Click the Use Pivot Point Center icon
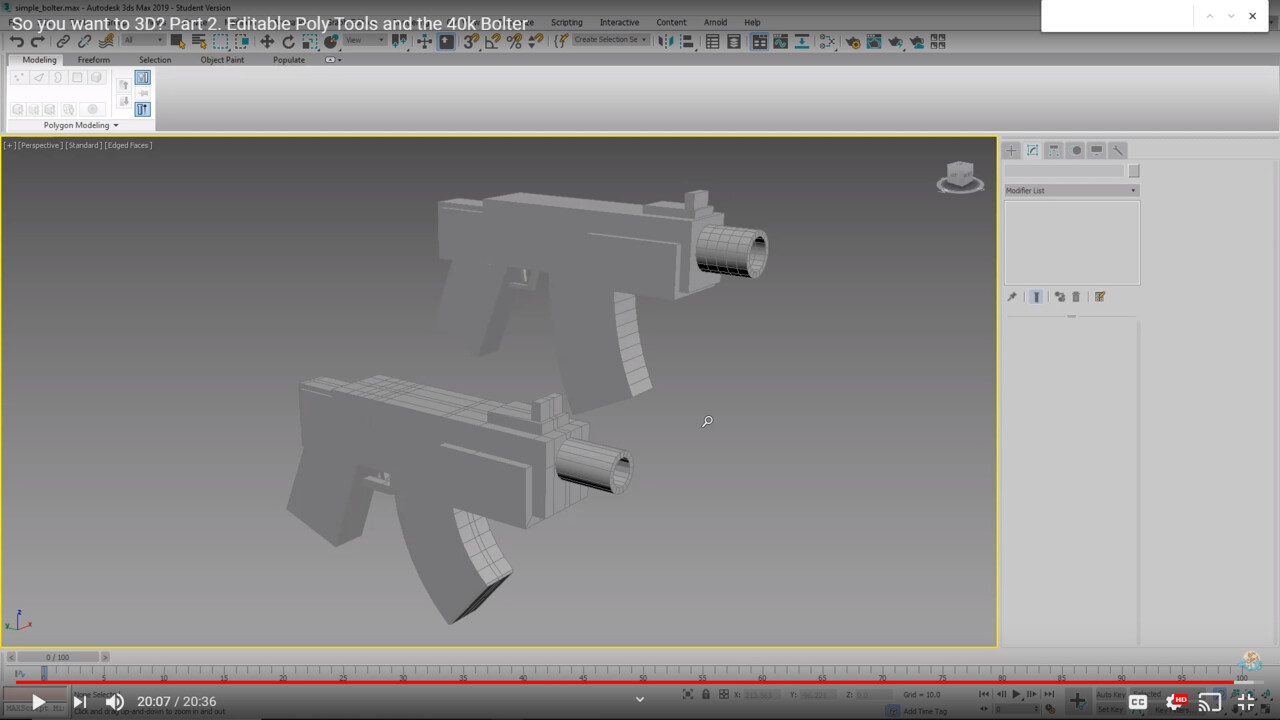The width and height of the screenshot is (1280, 720). (400, 41)
